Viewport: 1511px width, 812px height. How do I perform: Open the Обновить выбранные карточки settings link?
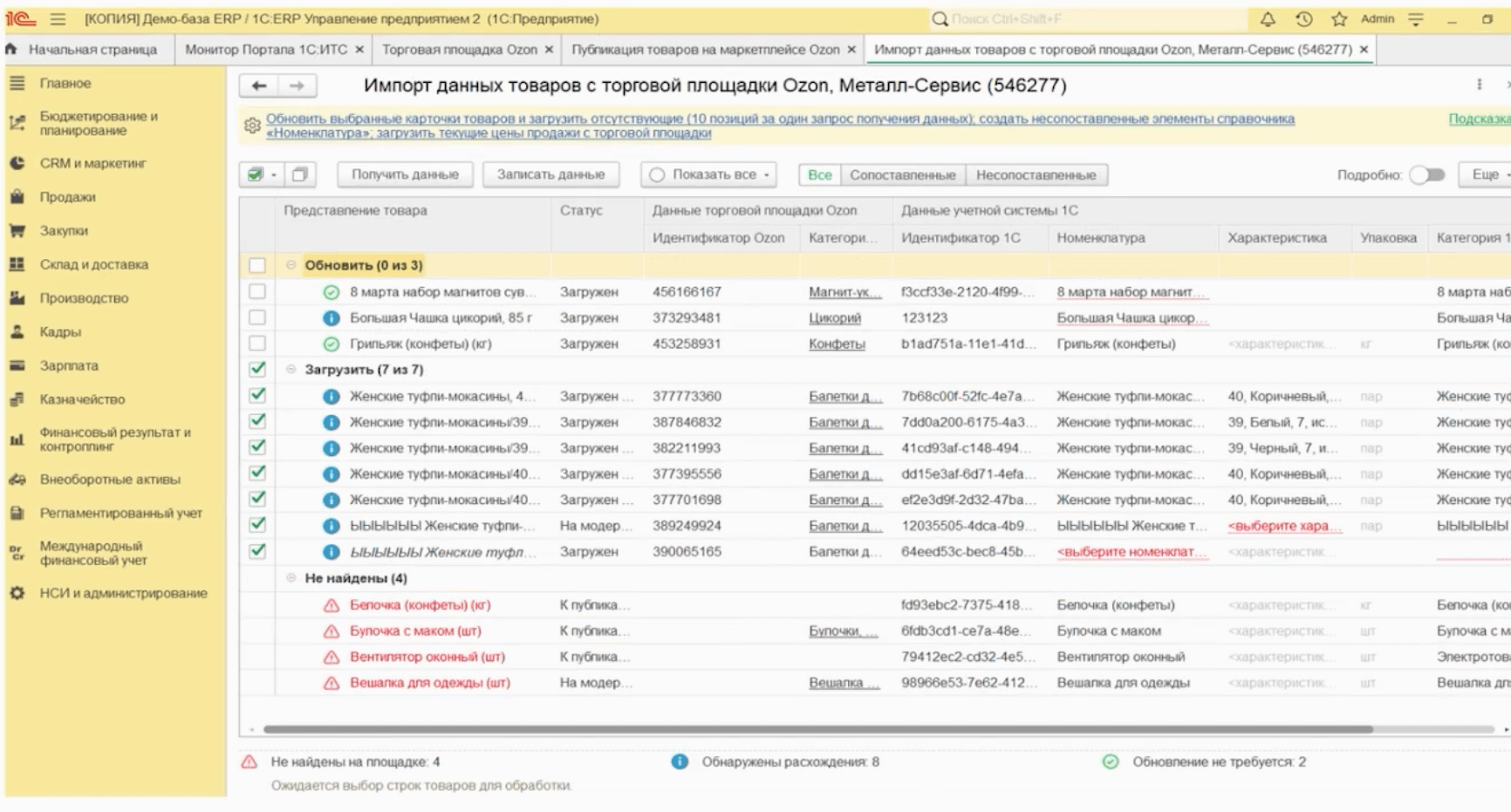[780, 126]
